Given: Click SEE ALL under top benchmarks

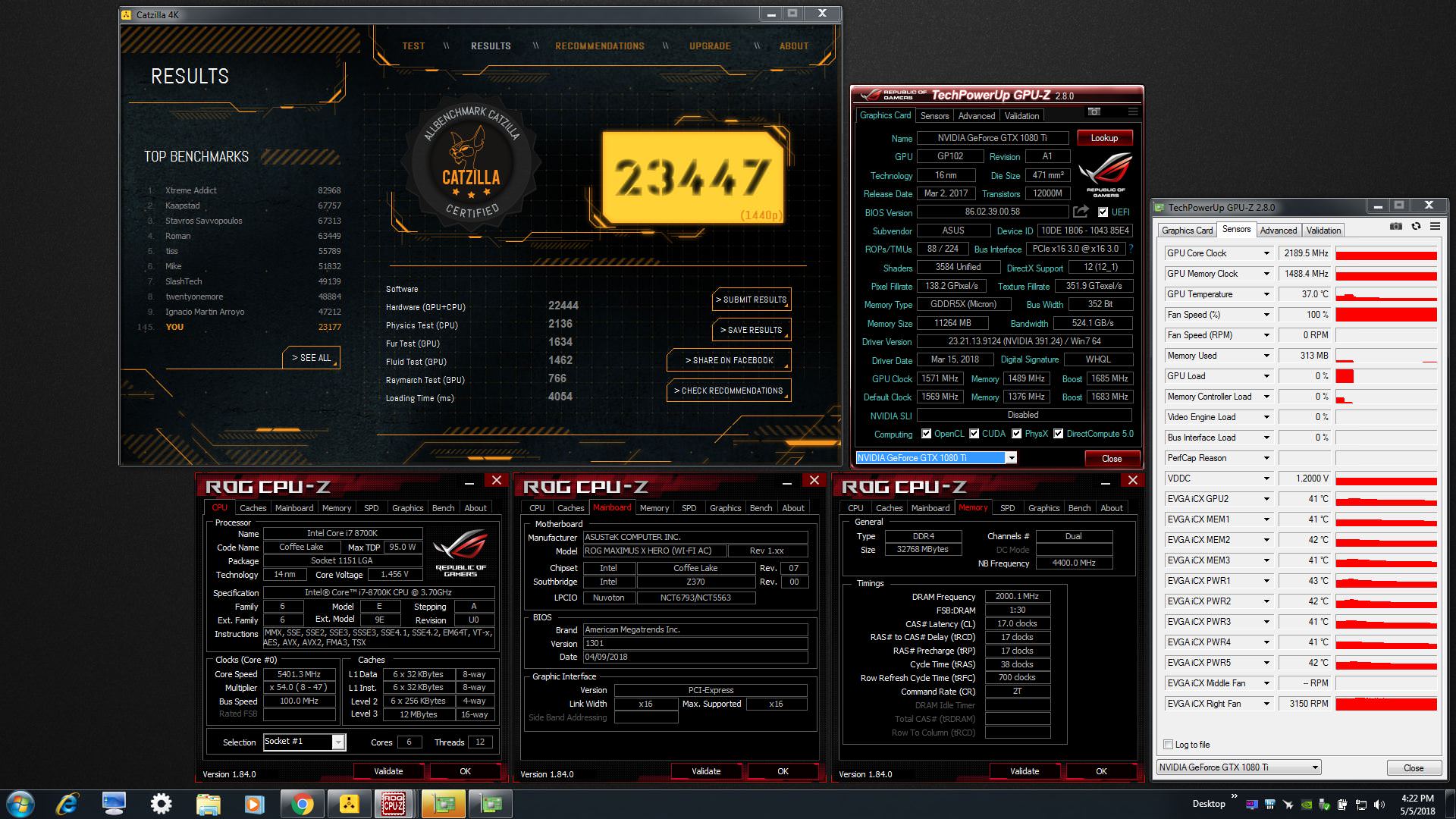Looking at the screenshot, I should click(311, 358).
